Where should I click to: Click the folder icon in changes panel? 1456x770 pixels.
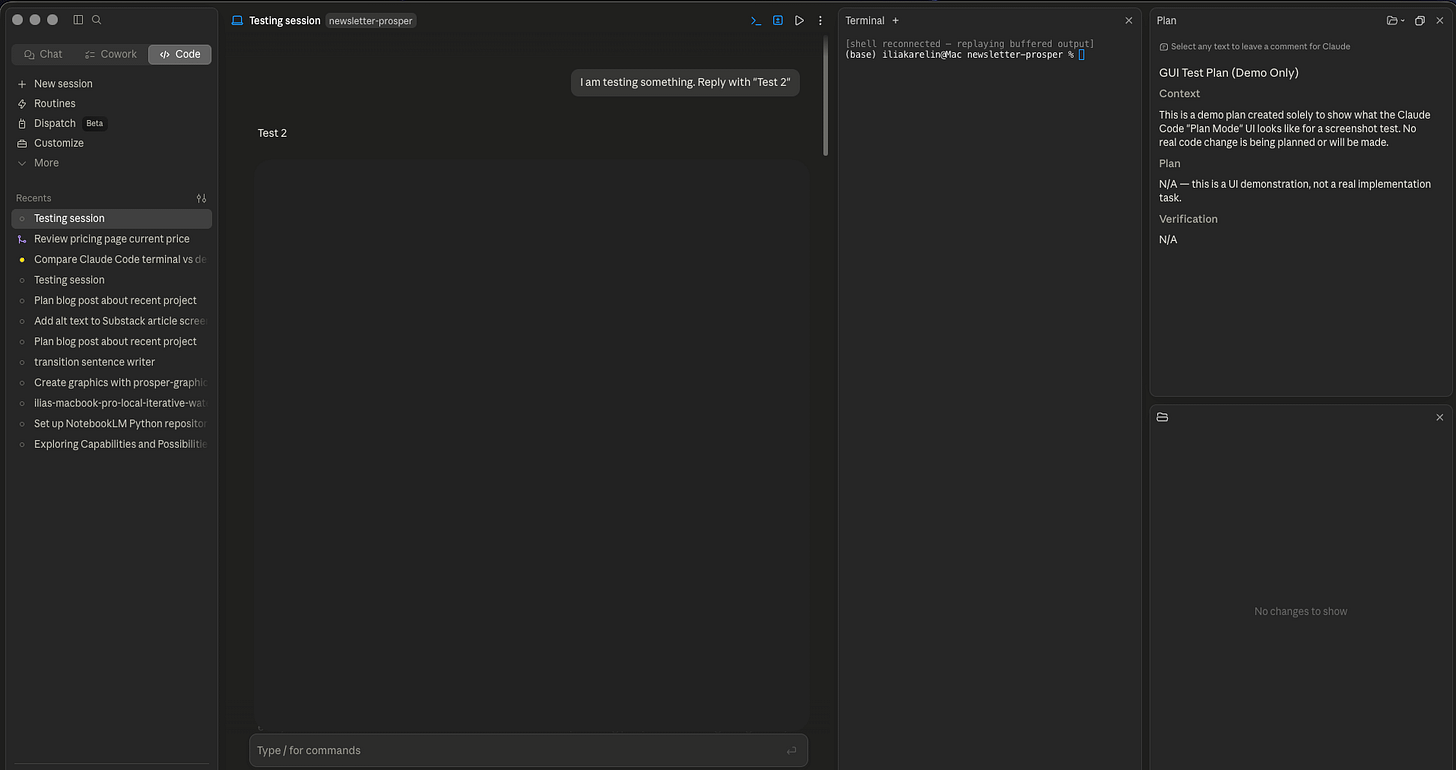pyautogui.click(x=1162, y=417)
